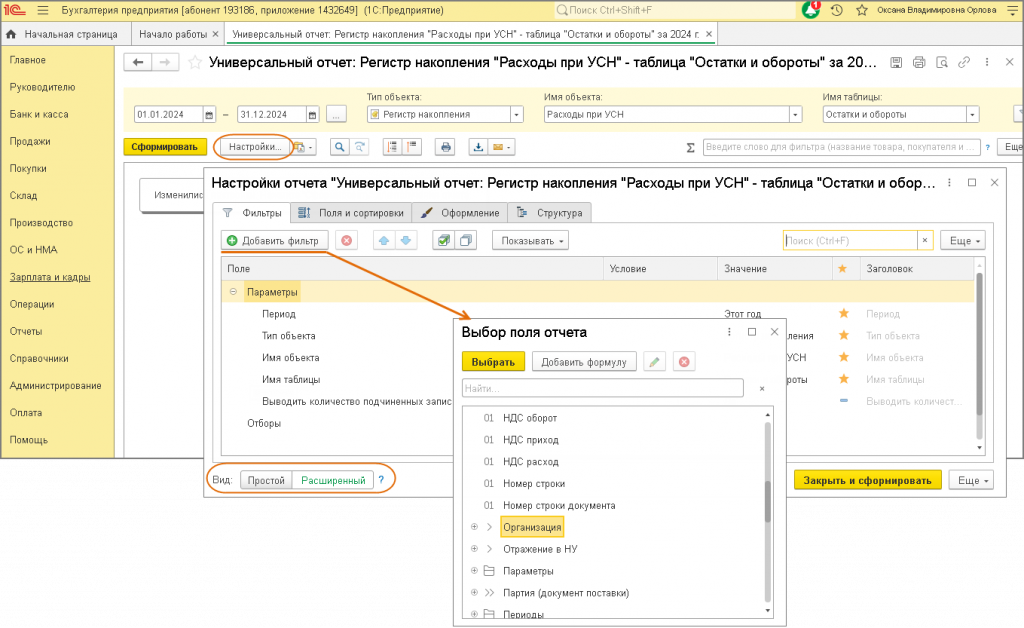This screenshot has height=628, width=1024.
Task: Open the Имя таблицы dropdown
Action: click(x=972, y=114)
